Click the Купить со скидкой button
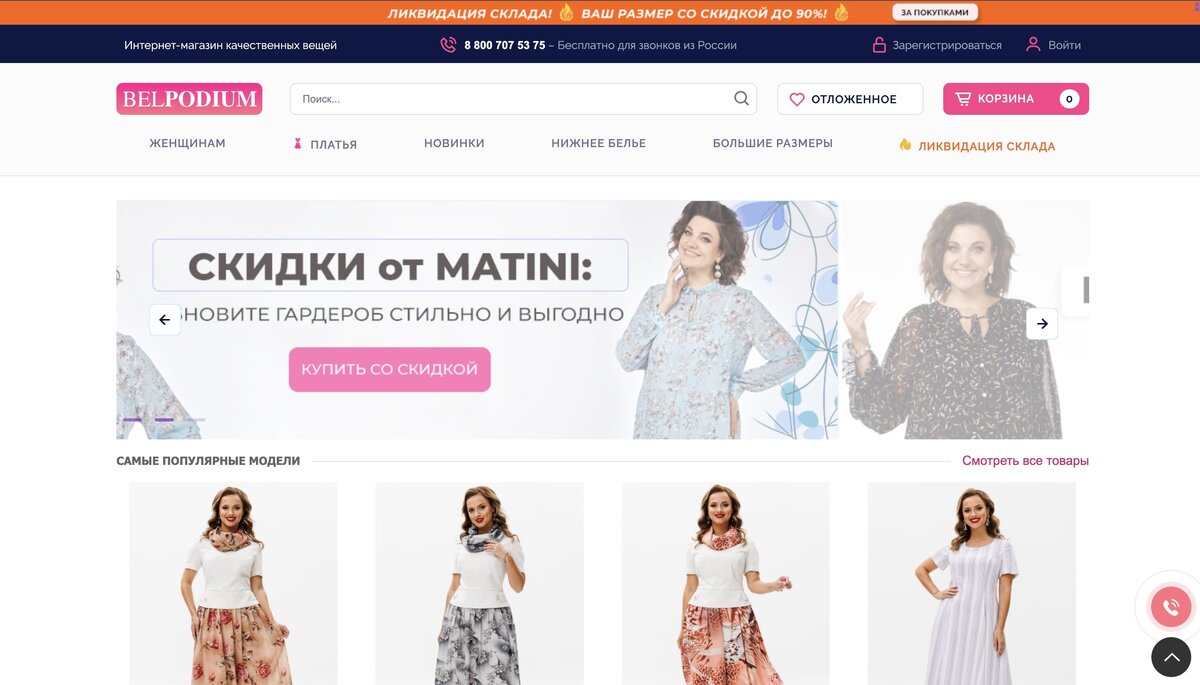 pyautogui.click(x=390, y=369)
